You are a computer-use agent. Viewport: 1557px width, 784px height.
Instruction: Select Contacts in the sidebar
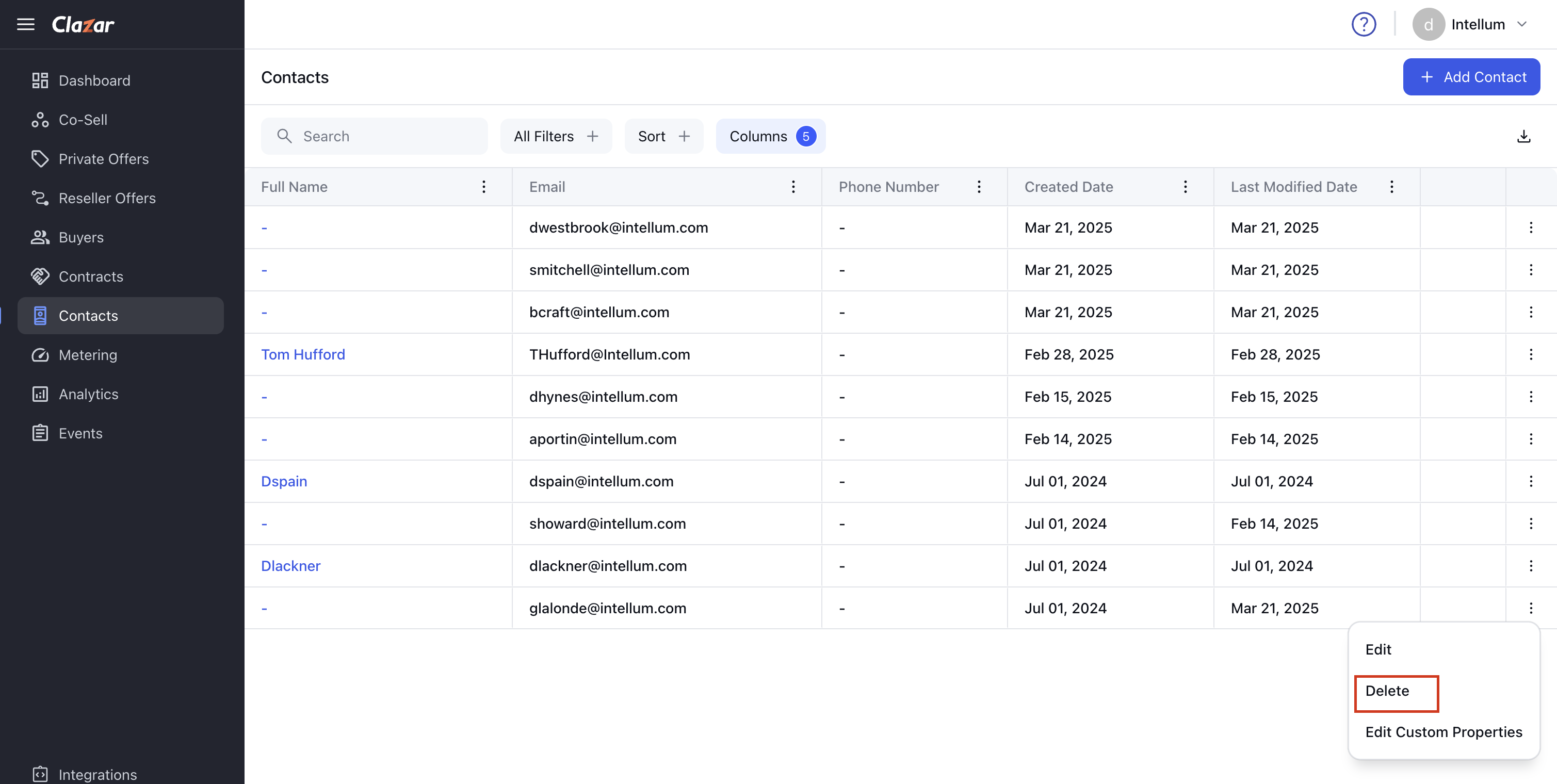click(120, 316)
